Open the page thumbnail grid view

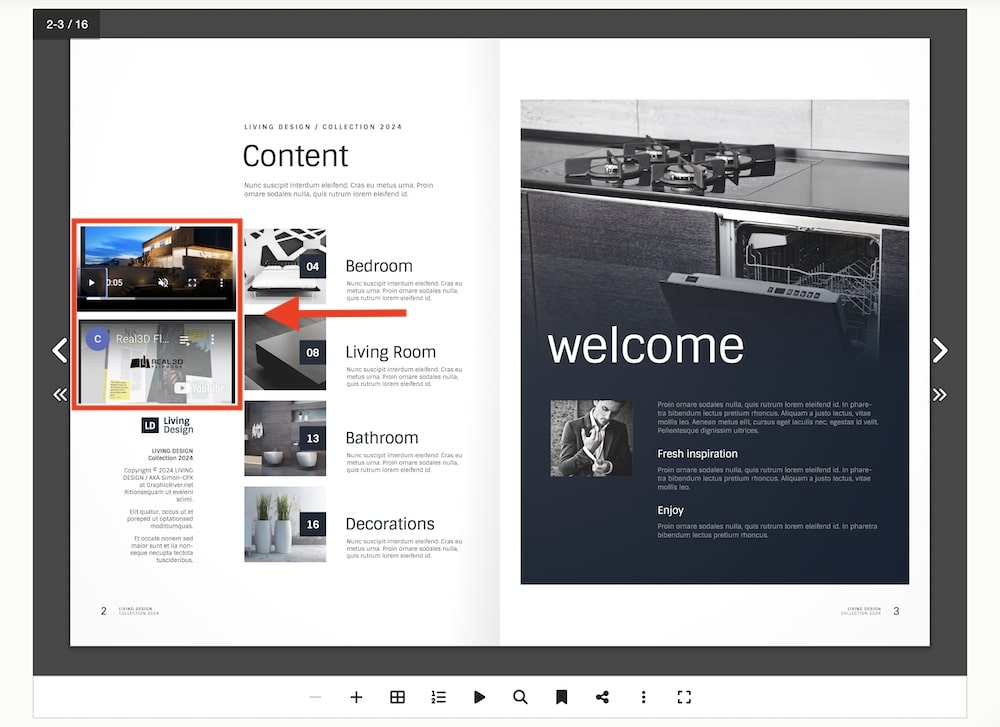397,697
